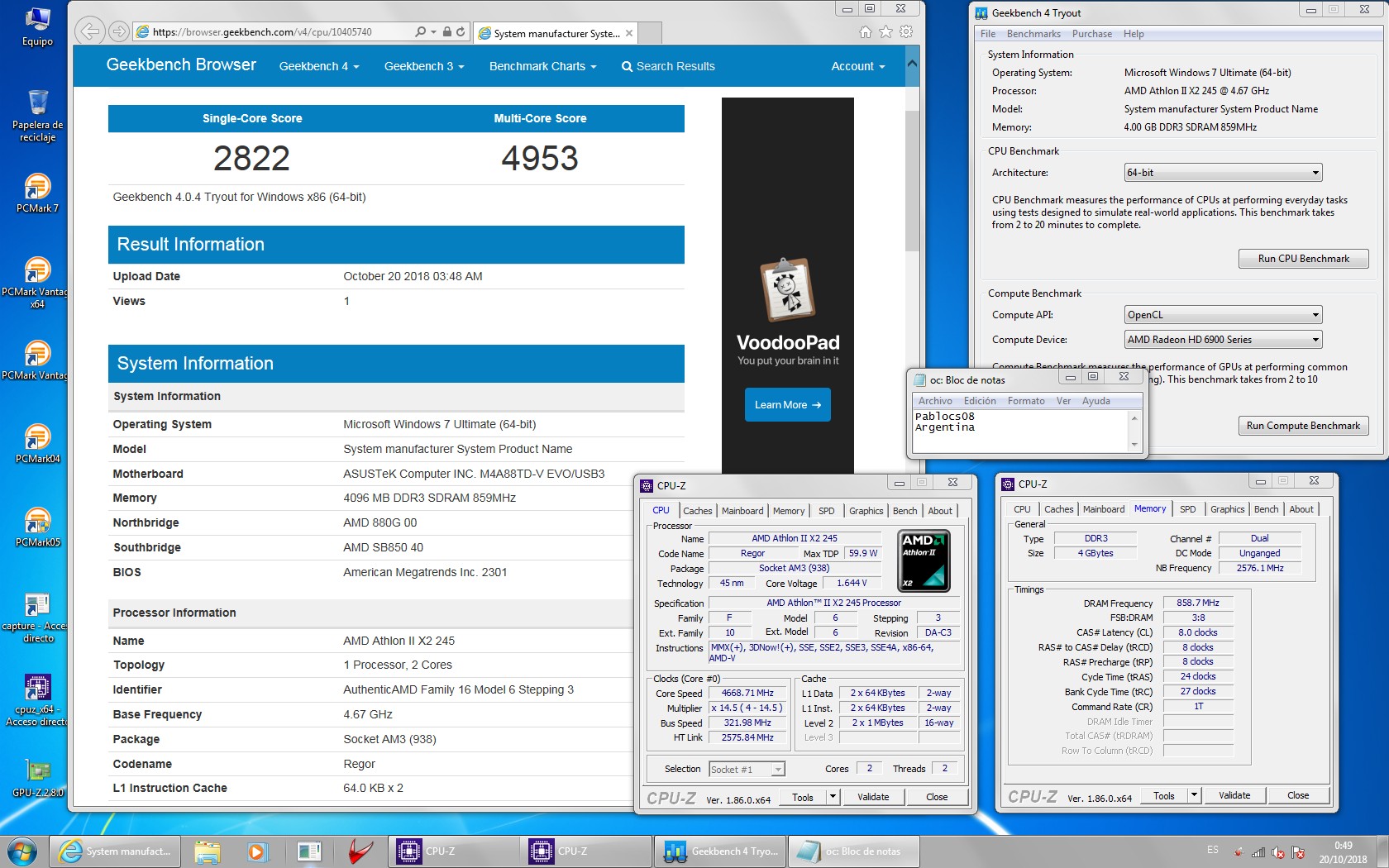Open Compute Device Radeon combo box

click(x=1223, y=340)
